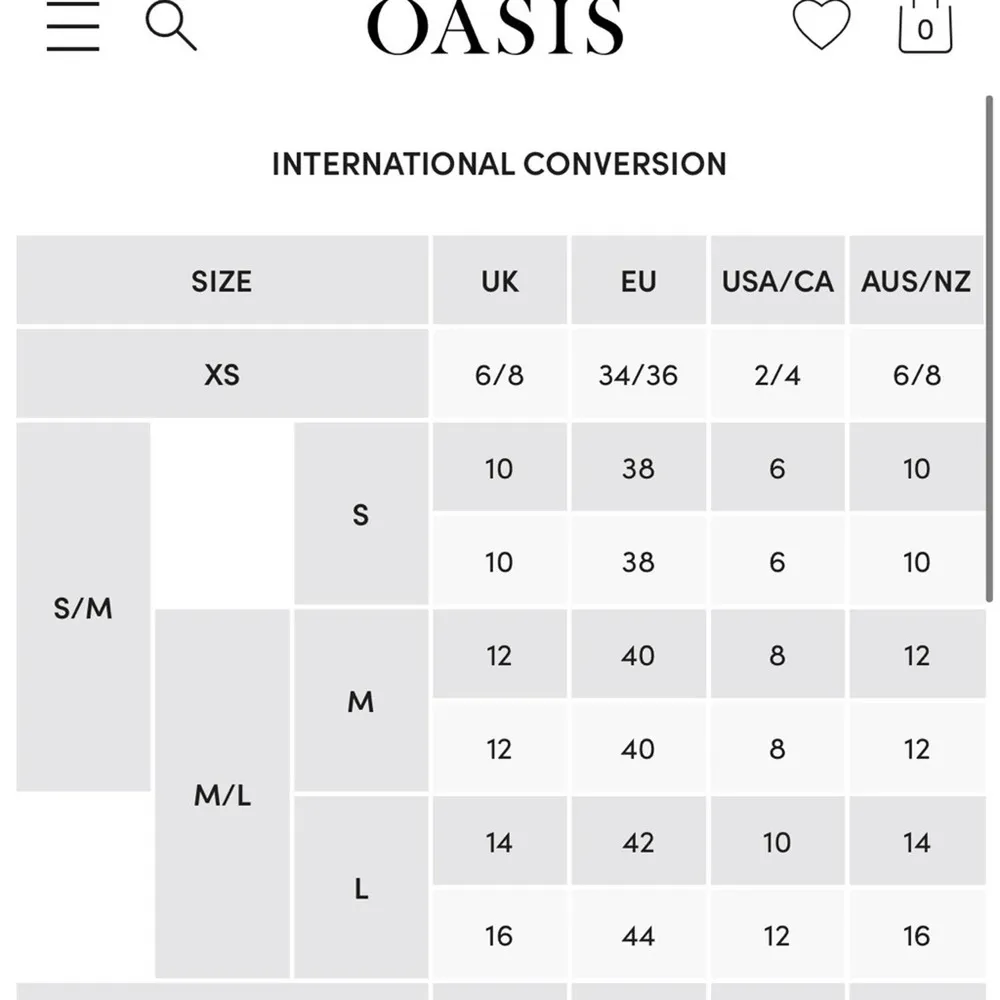Click the S/M size group cell

[x=83, y=607]
